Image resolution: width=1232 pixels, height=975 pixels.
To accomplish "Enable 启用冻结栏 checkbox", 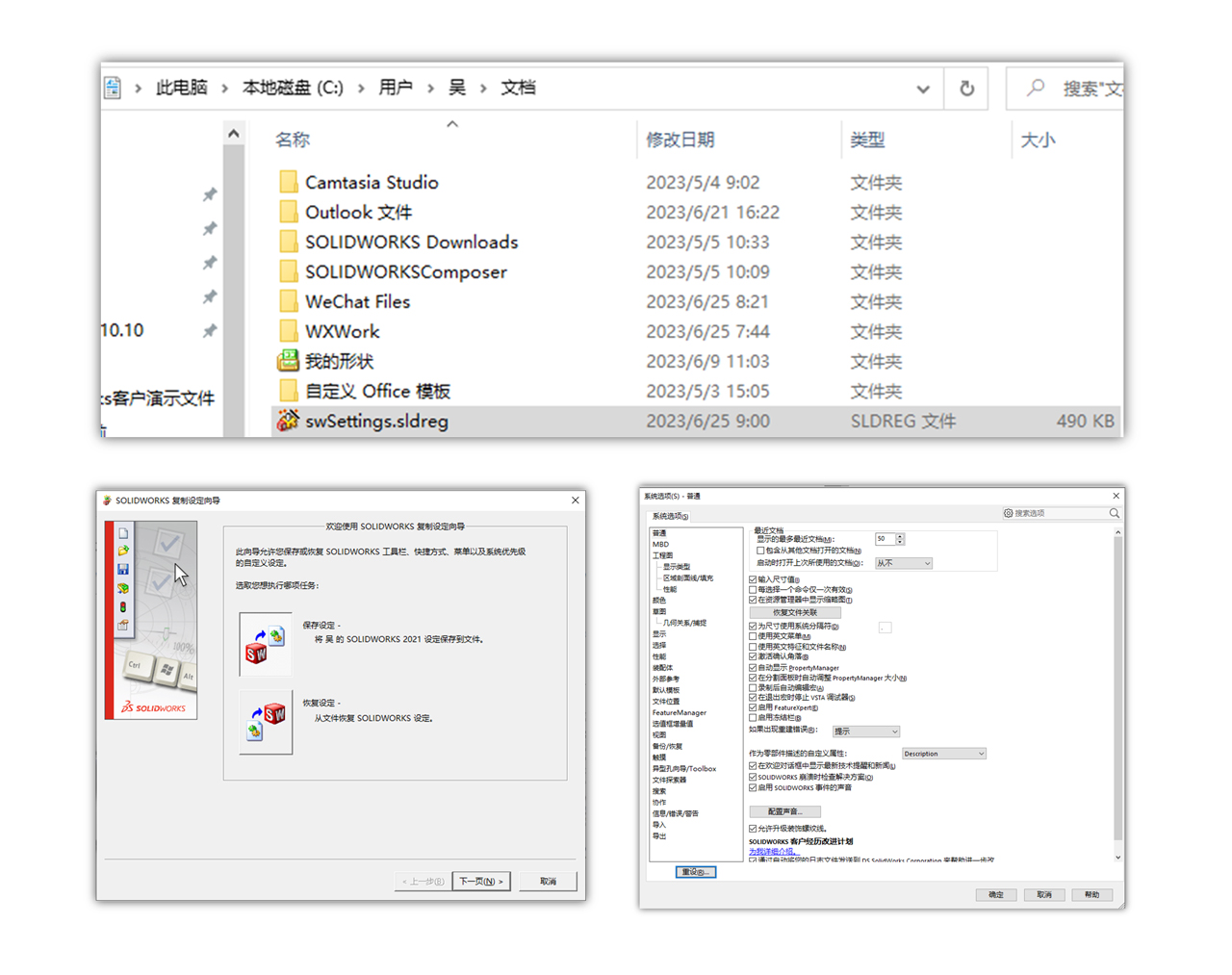I will [753, 718].
